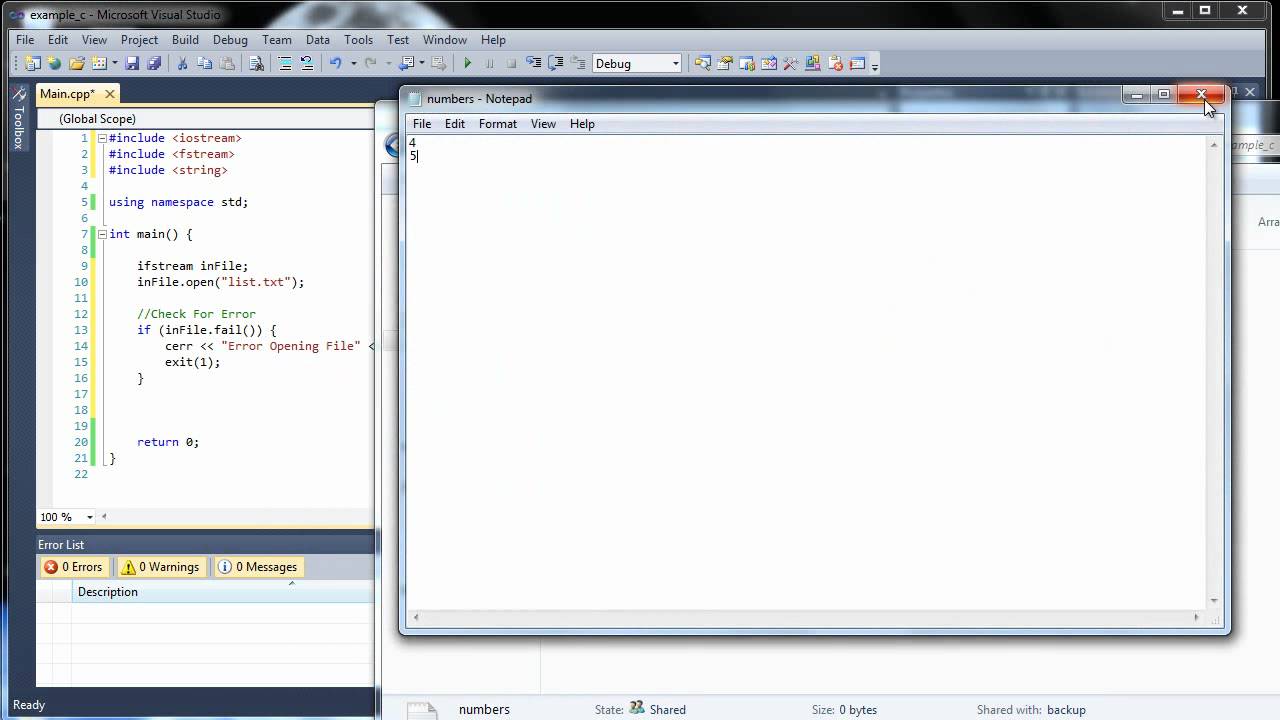
Task: Select the Main.cpp* editor tab
Action: point(67,93)
